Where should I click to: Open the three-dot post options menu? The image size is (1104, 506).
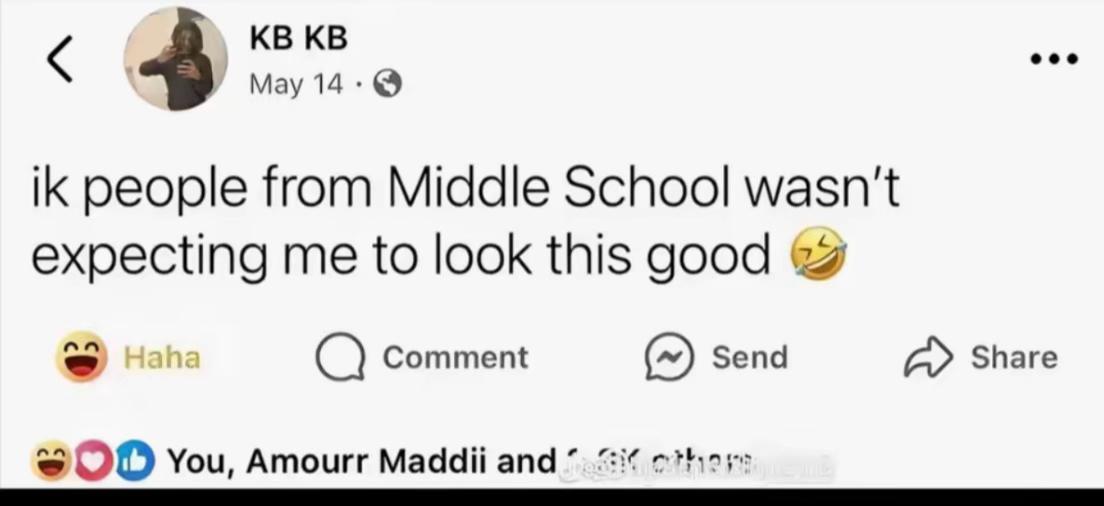(1053, 59)
